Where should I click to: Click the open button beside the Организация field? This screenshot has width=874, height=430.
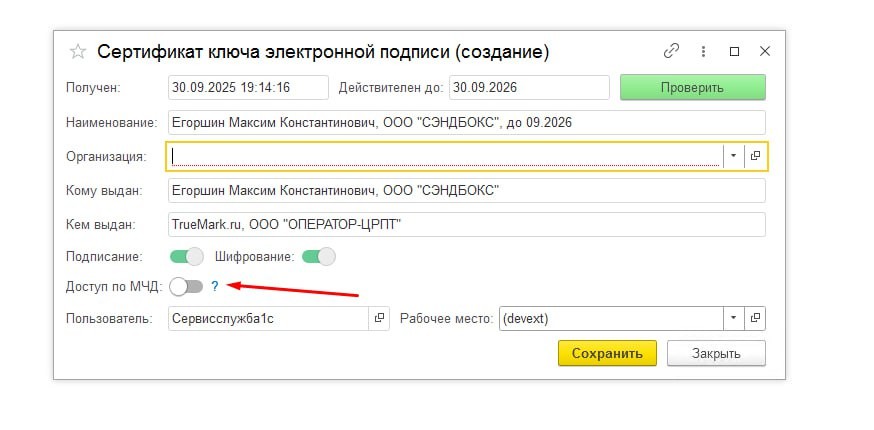[756, 156]
